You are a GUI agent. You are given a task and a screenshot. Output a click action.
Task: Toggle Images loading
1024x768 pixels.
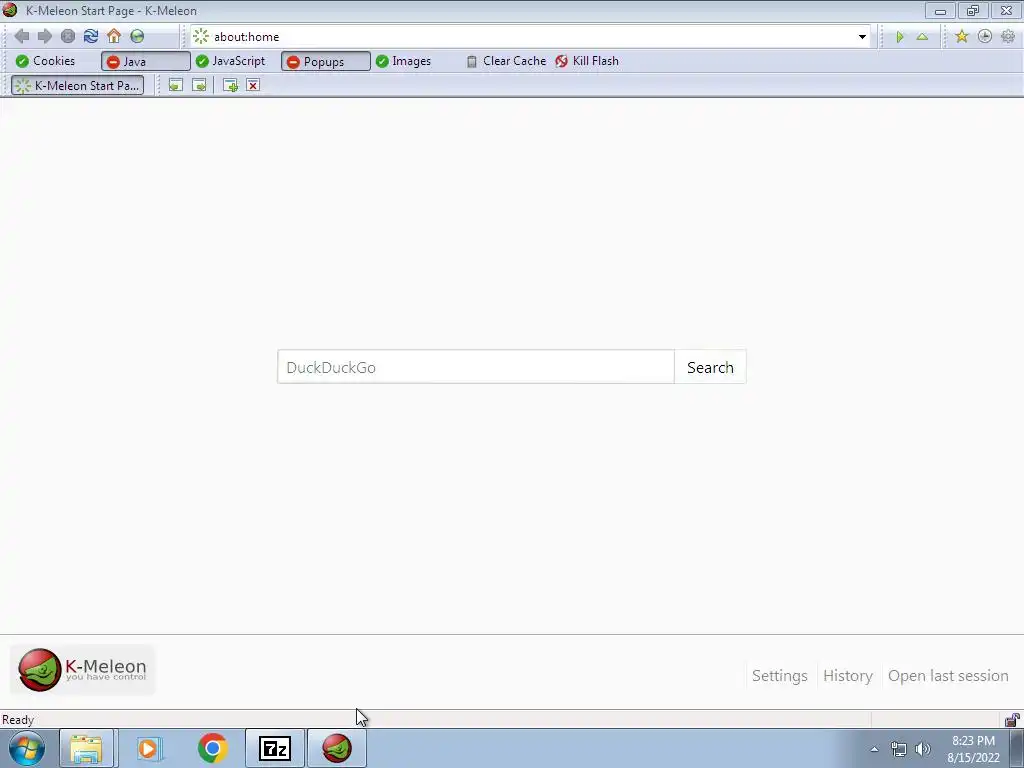pyautogui.click(x=404, y=61)
